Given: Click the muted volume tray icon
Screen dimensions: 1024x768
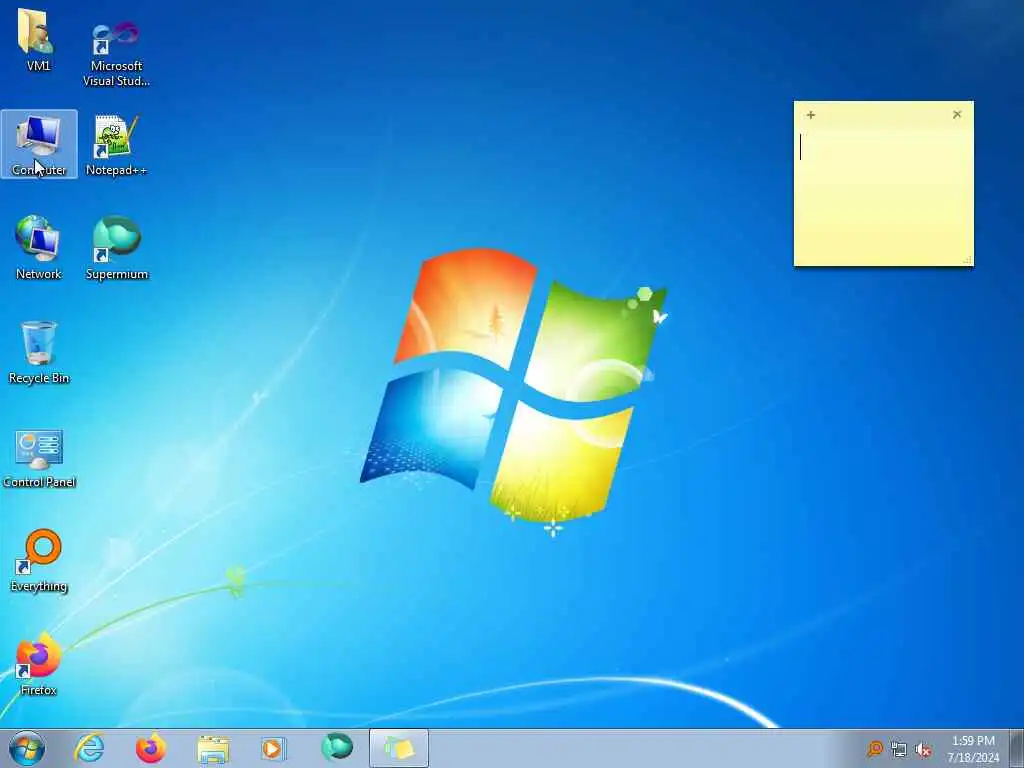Looking at the screenshot, I should coord(923,749).
